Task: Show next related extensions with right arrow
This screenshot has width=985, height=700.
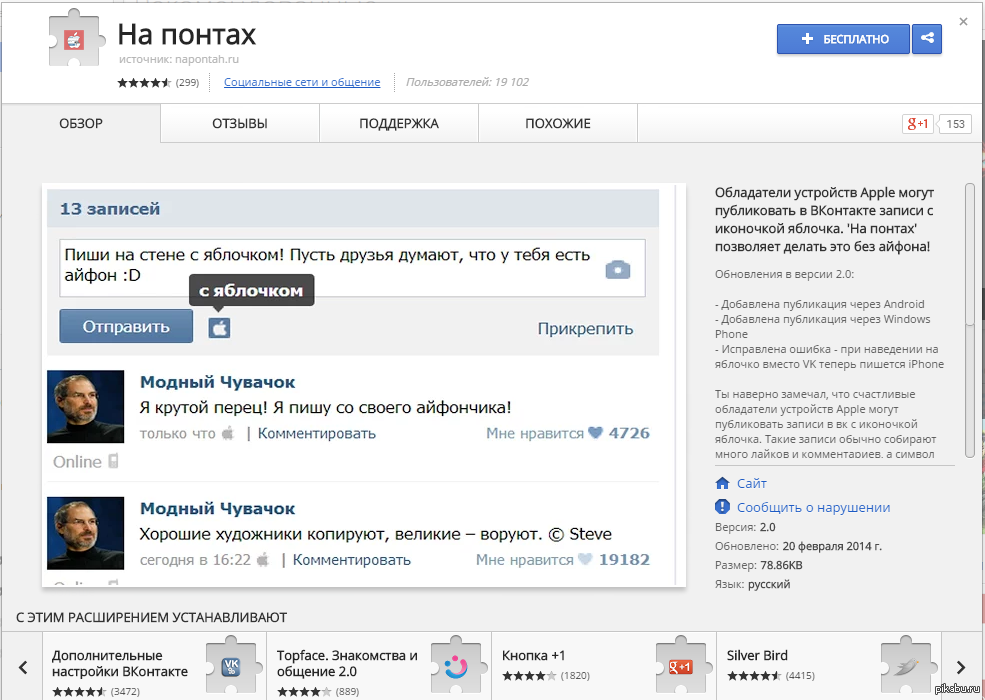Action: (x=961, y=667)
